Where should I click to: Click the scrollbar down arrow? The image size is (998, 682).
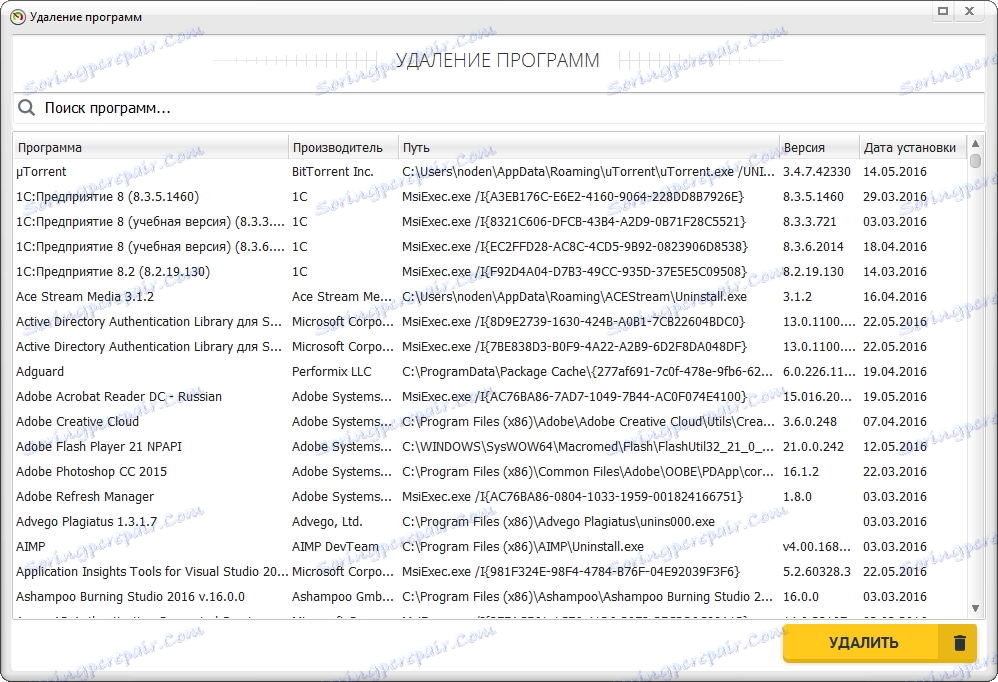pyautogui.click(x=975, y=609)
